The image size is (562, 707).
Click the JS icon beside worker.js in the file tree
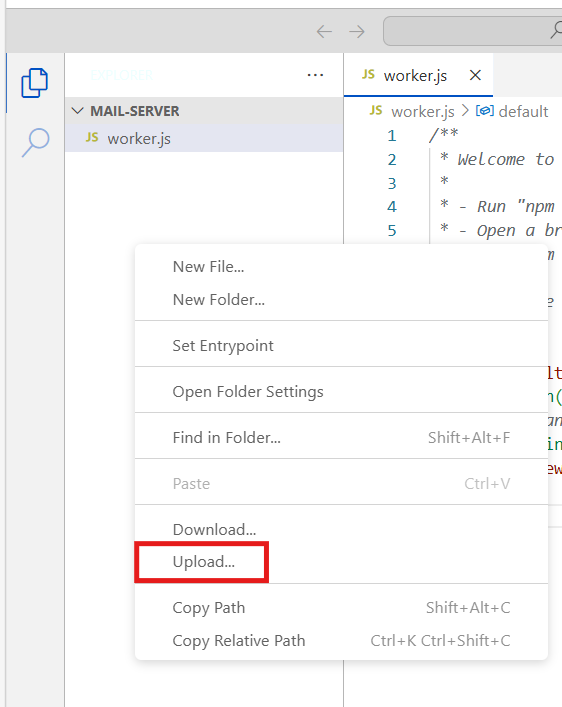[92, 138]
